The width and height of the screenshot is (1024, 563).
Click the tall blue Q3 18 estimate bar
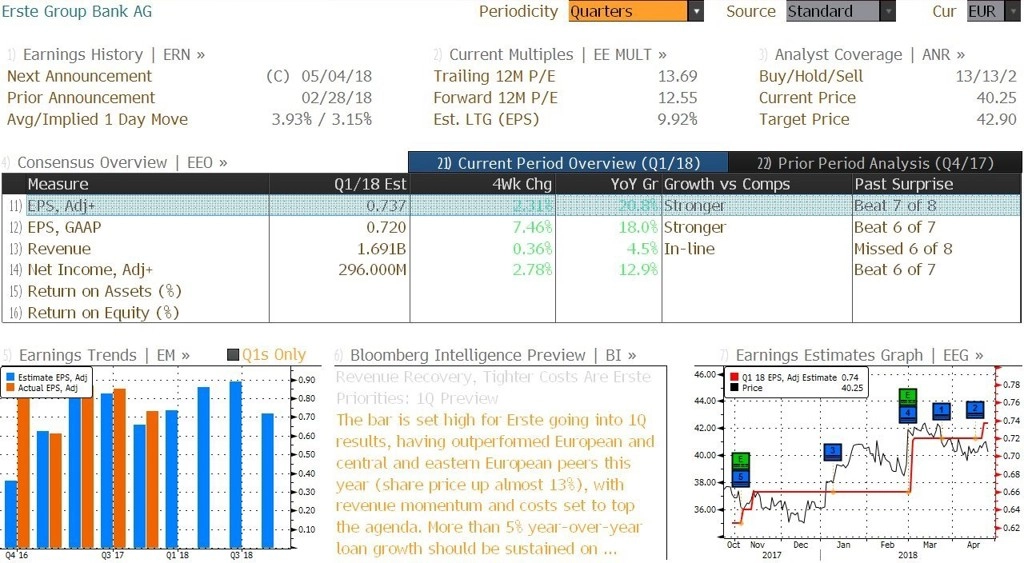pos(236,464)
